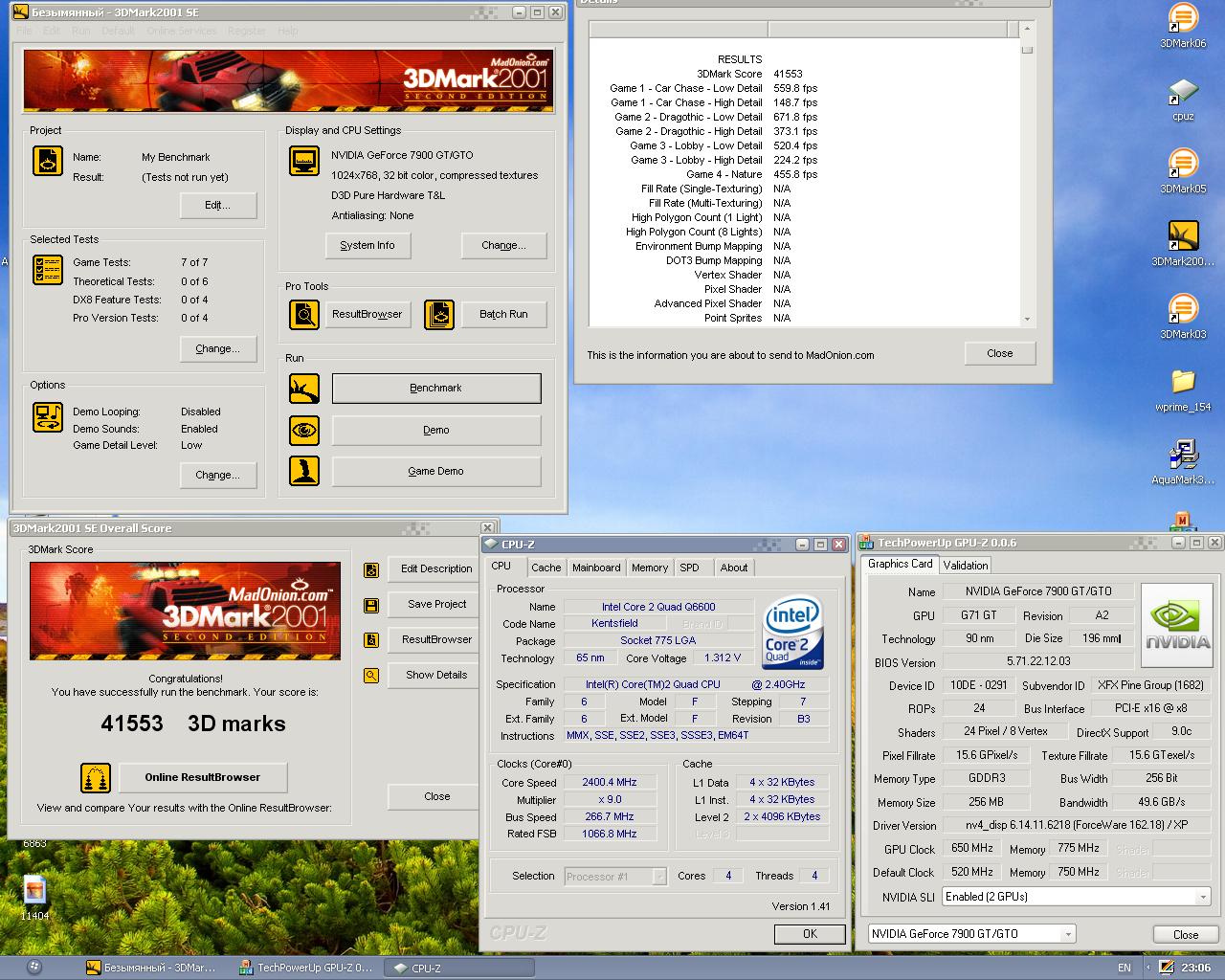
Task: Click the Online ResultBrowser icon
Action: pyautogui.click(x=96, y=778)
